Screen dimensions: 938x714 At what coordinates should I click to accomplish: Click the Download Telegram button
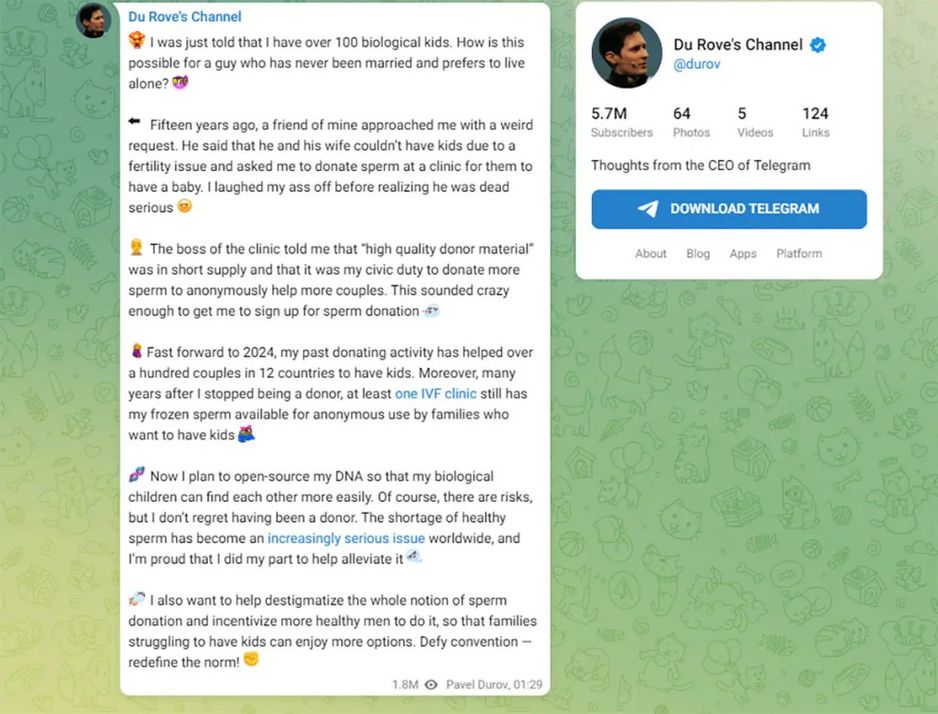point(729,209)
